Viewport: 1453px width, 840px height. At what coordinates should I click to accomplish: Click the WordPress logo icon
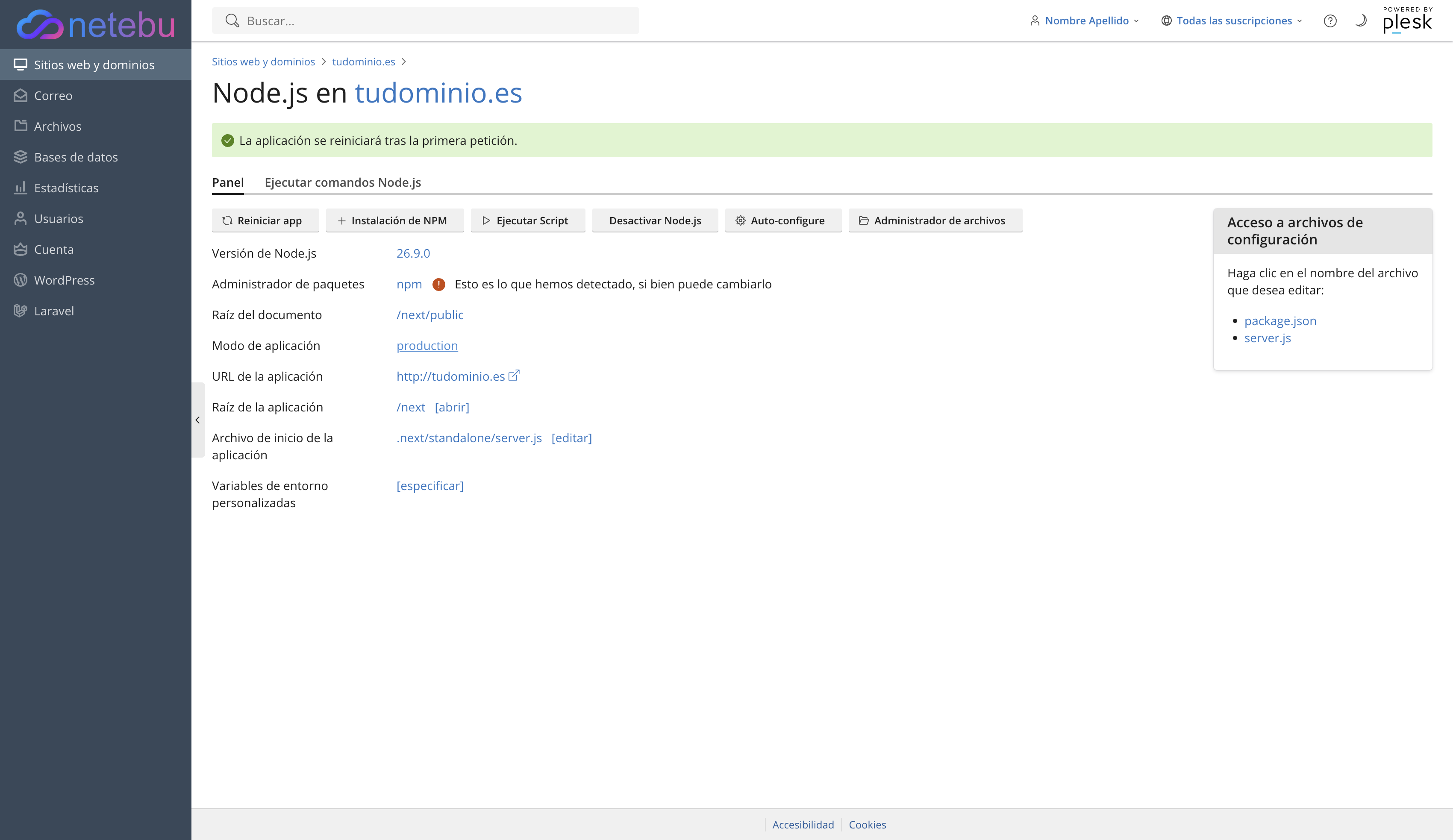(21, 279)
